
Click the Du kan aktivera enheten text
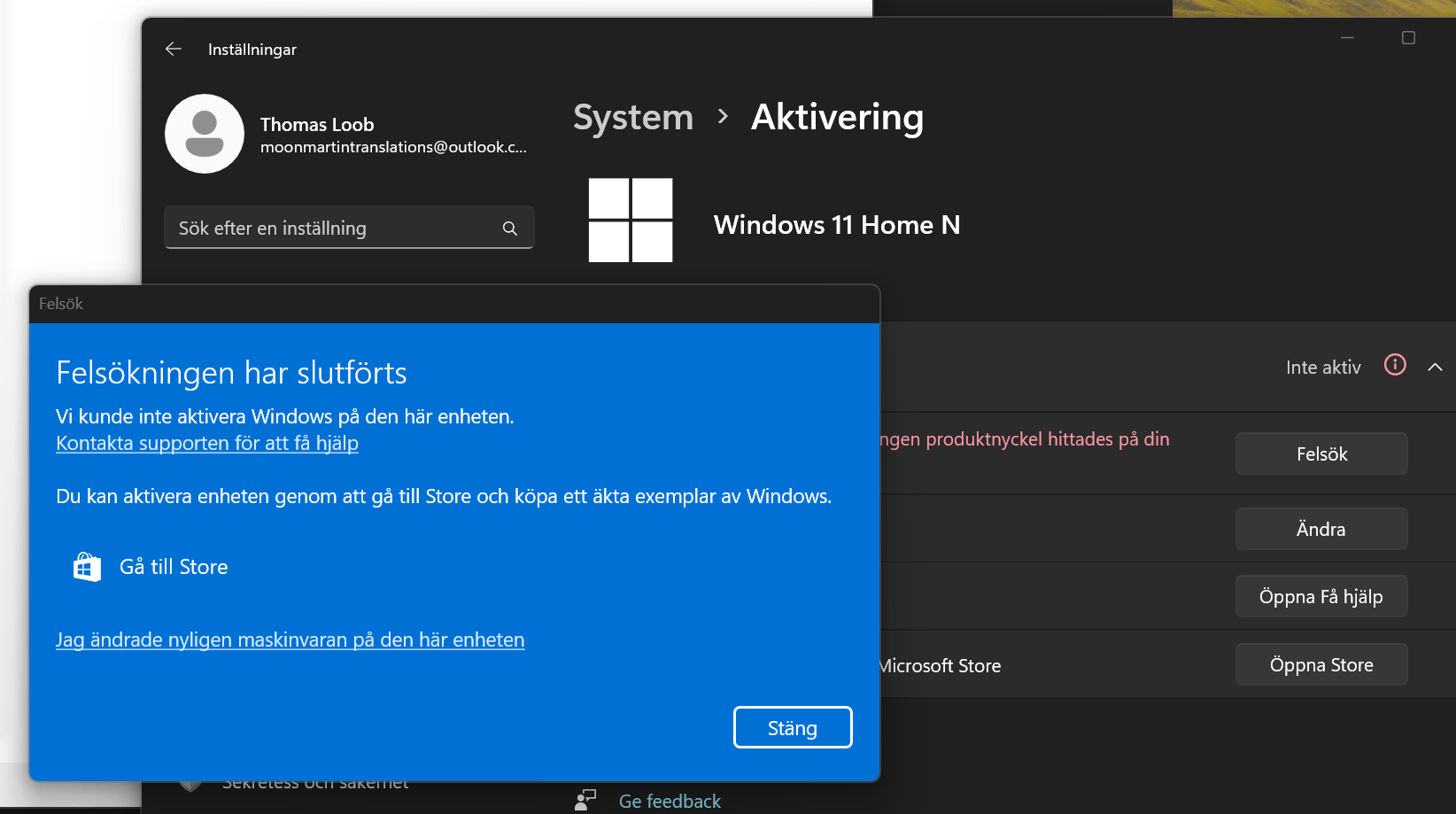coord(444,496)
